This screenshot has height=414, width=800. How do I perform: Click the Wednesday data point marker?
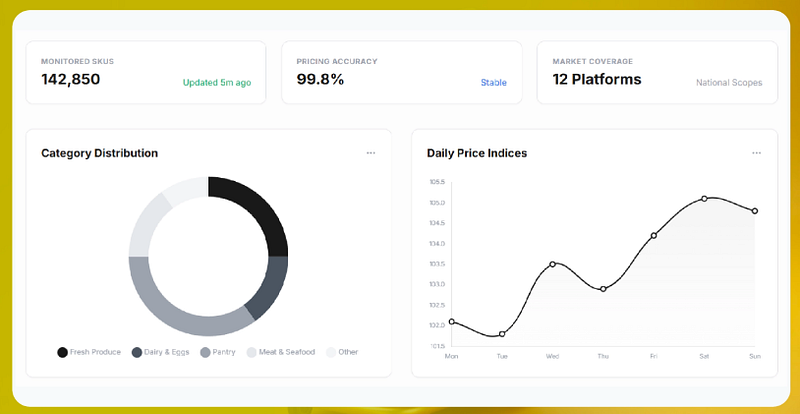click(x=553, y=264)
